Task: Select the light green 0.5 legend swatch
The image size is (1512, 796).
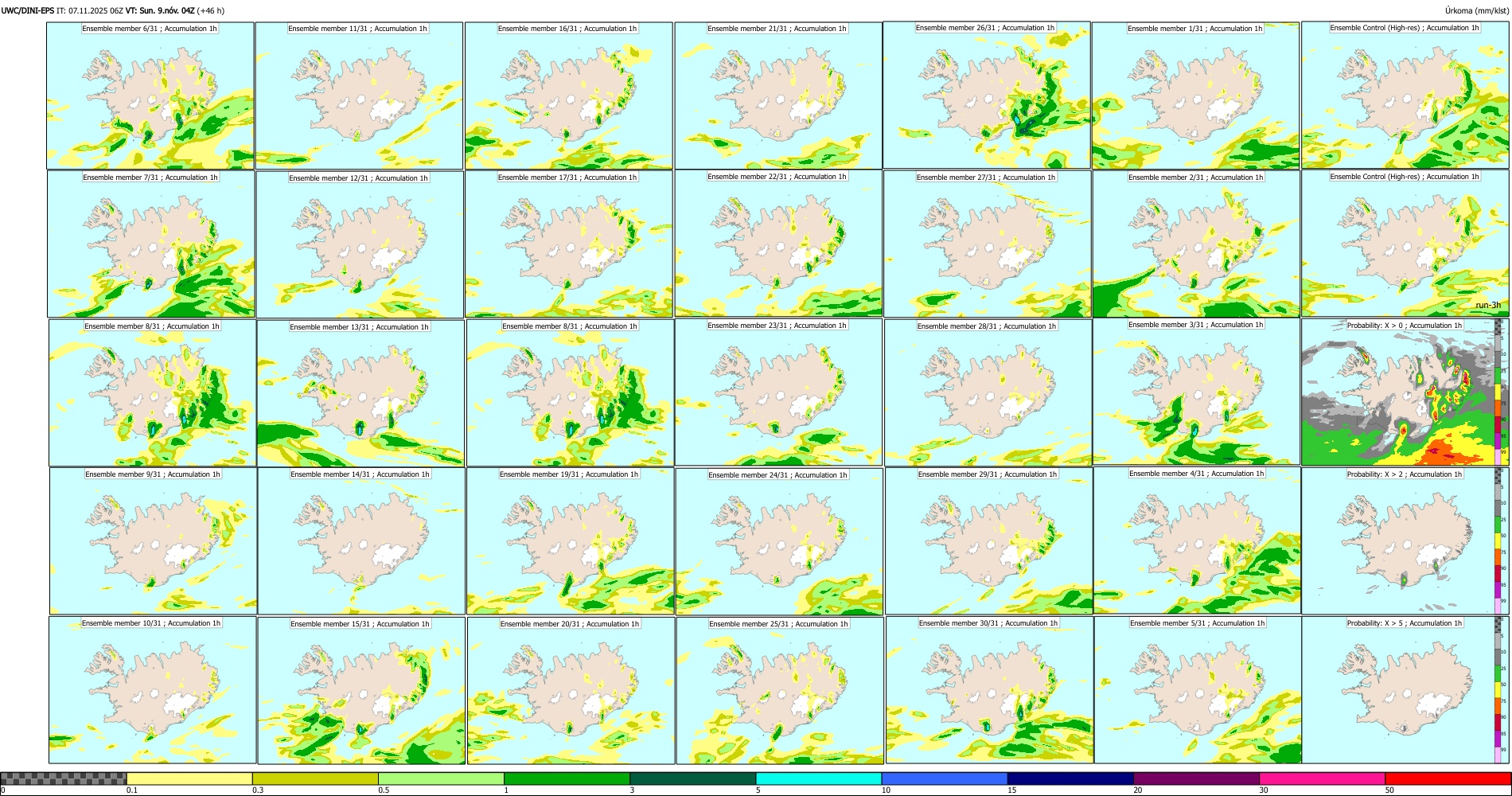Action: (441, 778)
